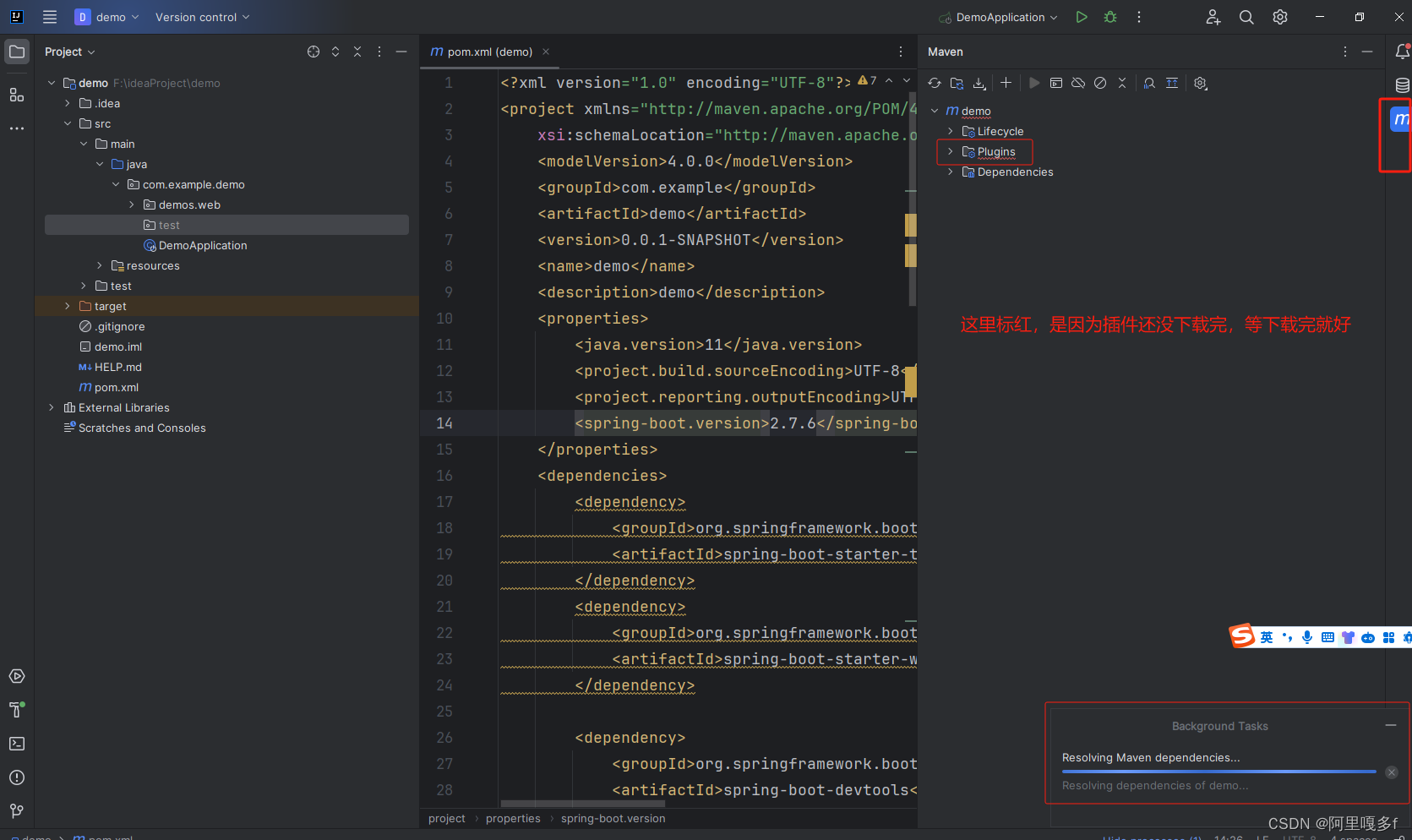This screenshot has width=1412, height=840.
Task: Close the pom.xml editor tab
Action: pyautogui.click(x=546, y=52)
